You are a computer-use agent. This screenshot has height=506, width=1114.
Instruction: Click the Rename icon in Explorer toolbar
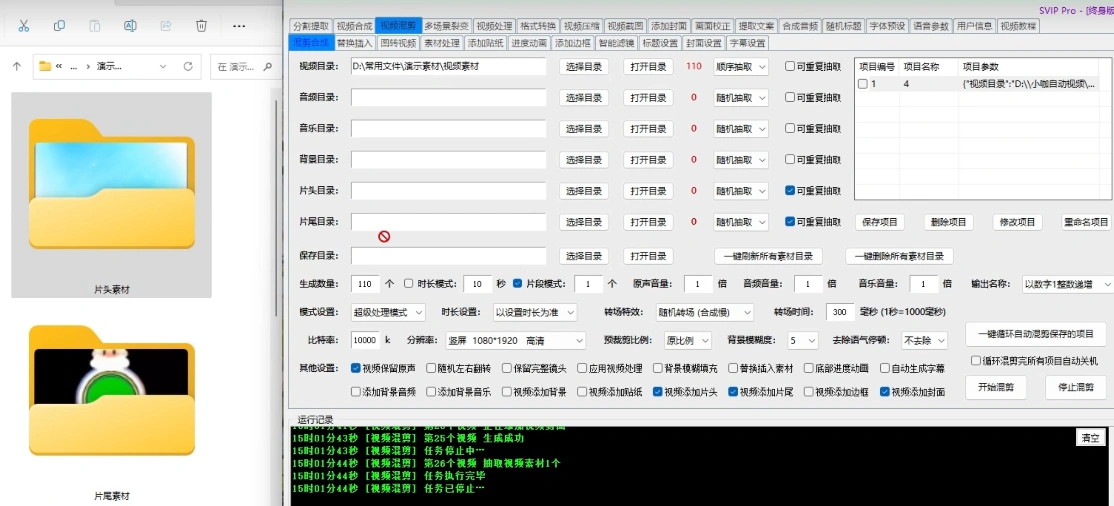(x=130, y=25)
